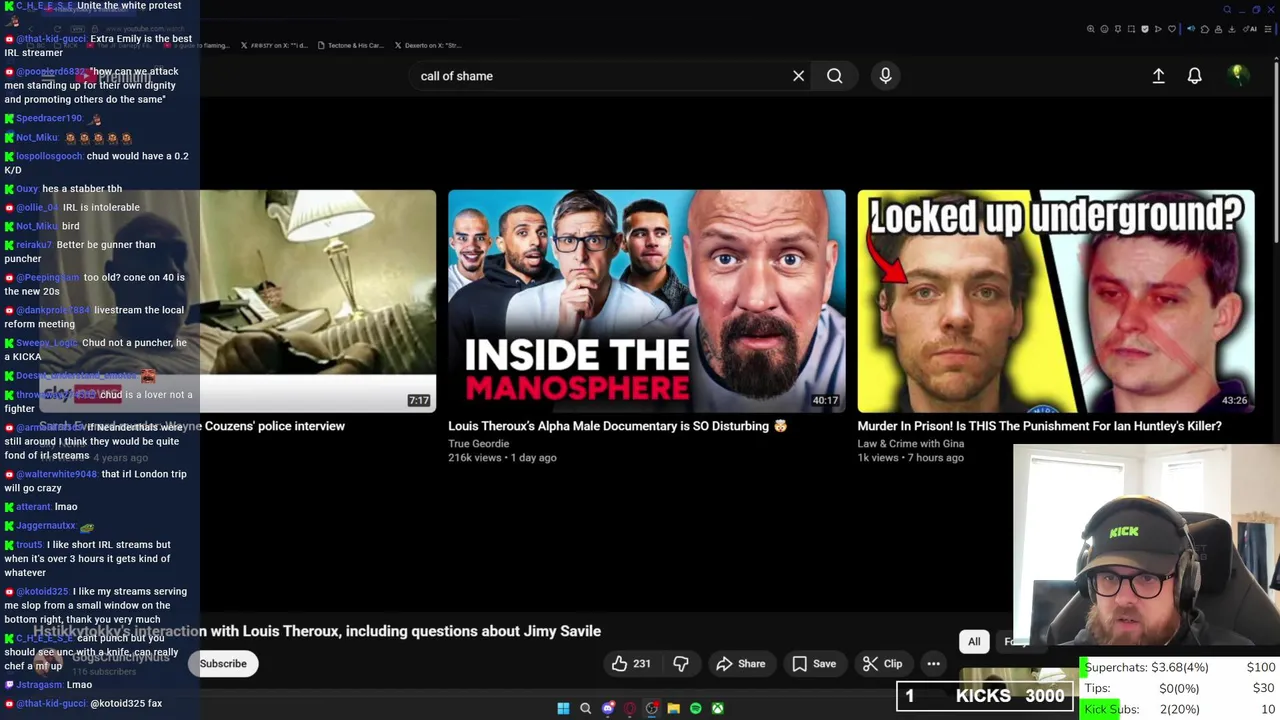Open the 'Locked up underground?' video thumbnail
1280x720 pixels.
[x=1056, y=301]
